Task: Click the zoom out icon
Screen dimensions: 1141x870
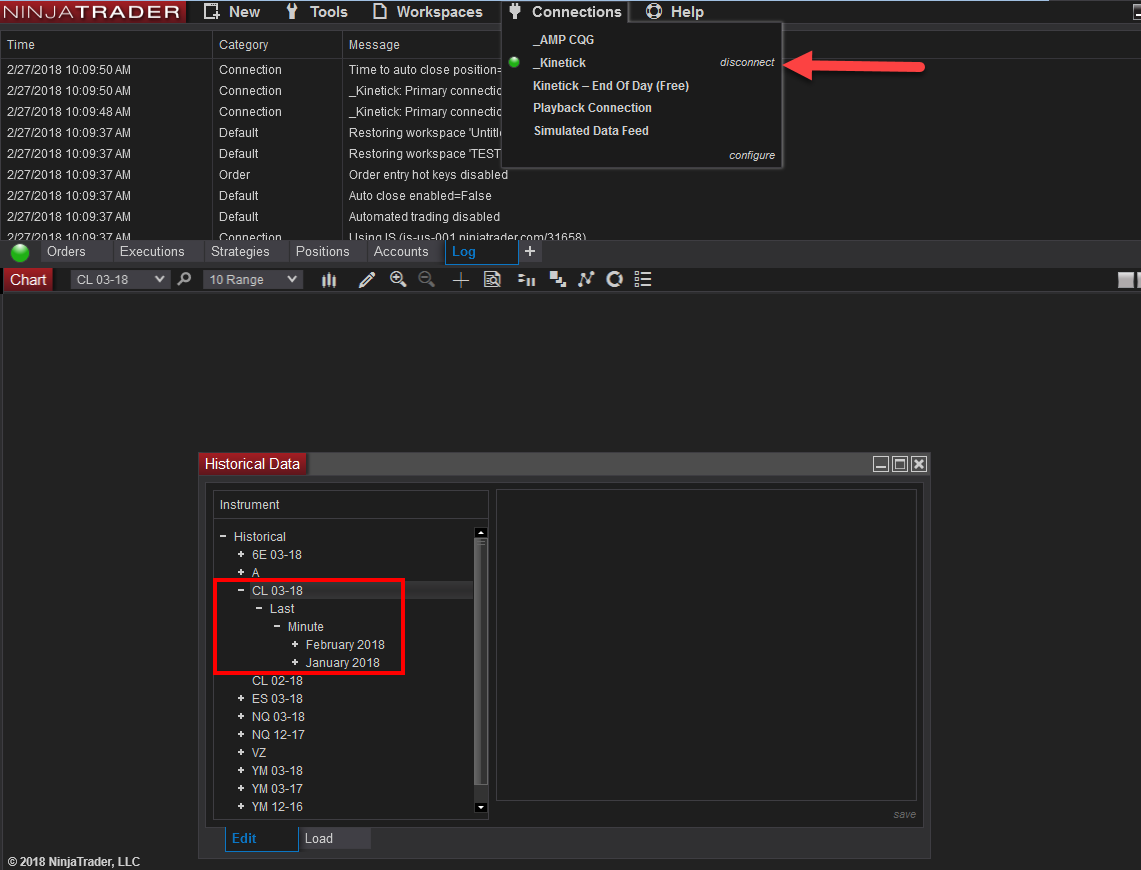Action: [426, 279]
